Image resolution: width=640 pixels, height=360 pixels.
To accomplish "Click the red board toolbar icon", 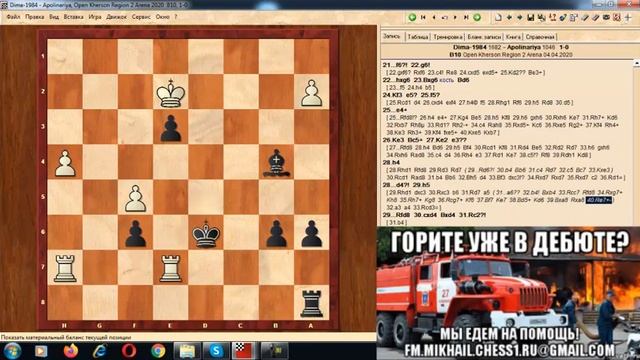I will [x=617, y=17].
